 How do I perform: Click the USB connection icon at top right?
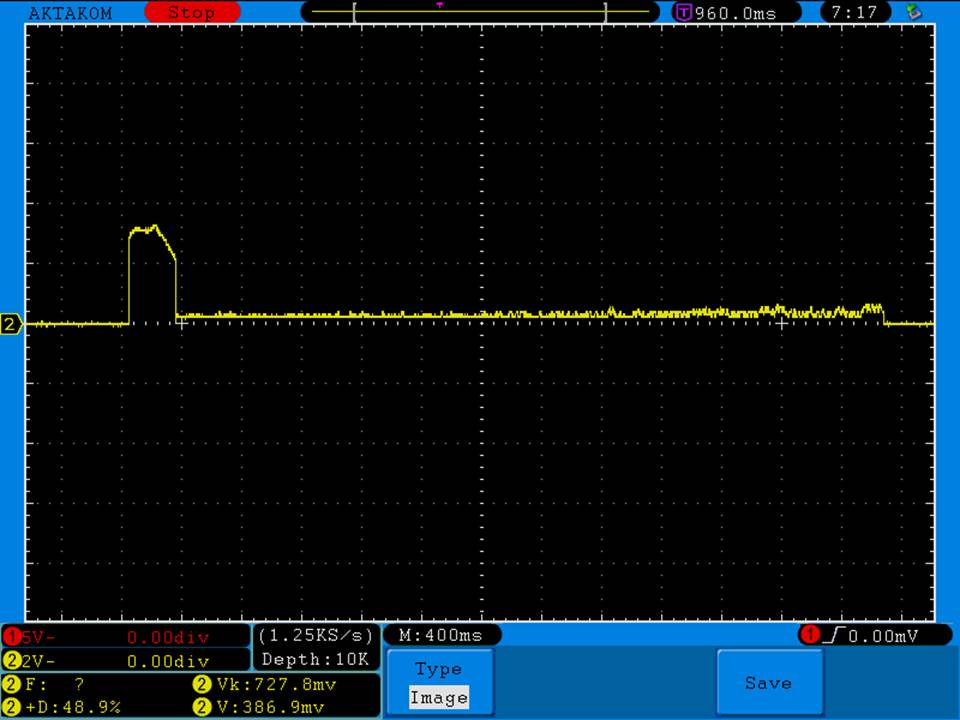pos(912,13)
